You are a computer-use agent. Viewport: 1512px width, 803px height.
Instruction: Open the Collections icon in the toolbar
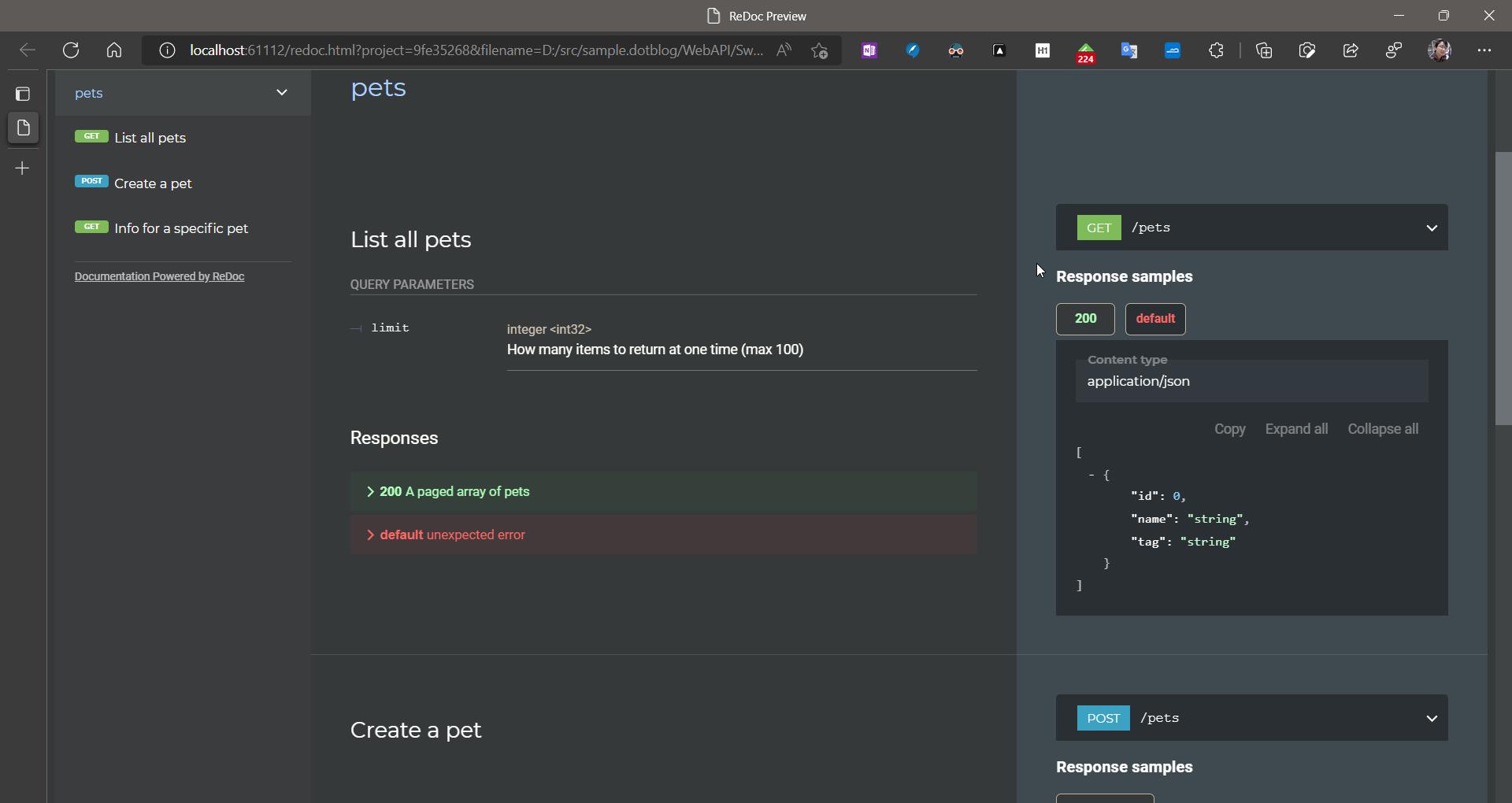tap(1265, 50)
